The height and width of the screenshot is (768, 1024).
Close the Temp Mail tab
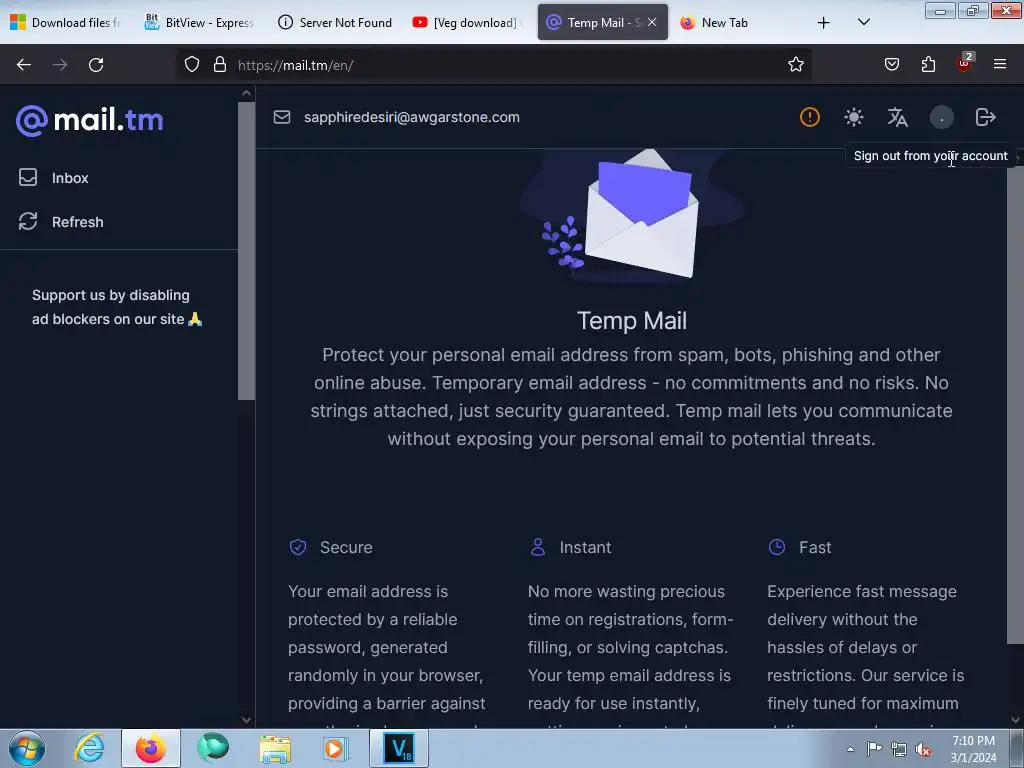(x=652, y=22)
